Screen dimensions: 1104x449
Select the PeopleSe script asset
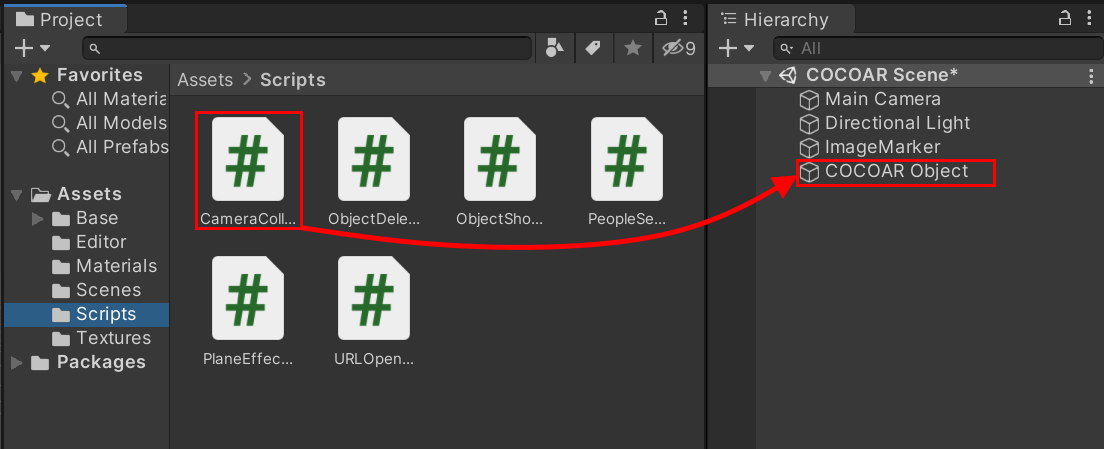[627, 169]
